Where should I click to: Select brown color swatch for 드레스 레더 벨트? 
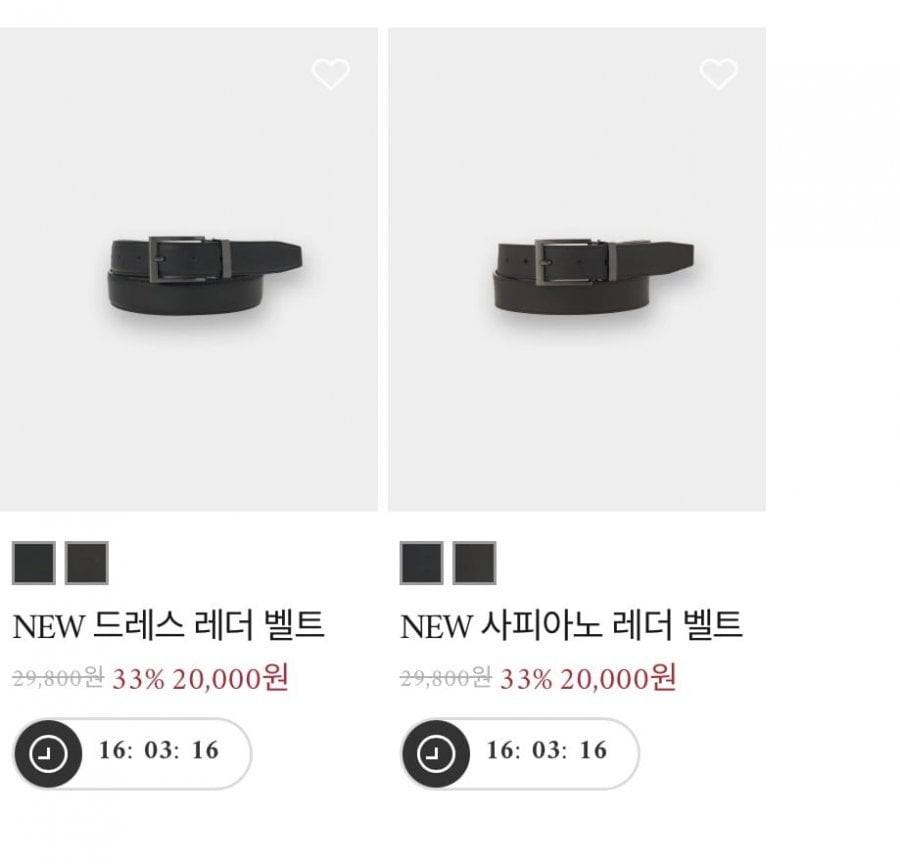click(x=87, y=563)
